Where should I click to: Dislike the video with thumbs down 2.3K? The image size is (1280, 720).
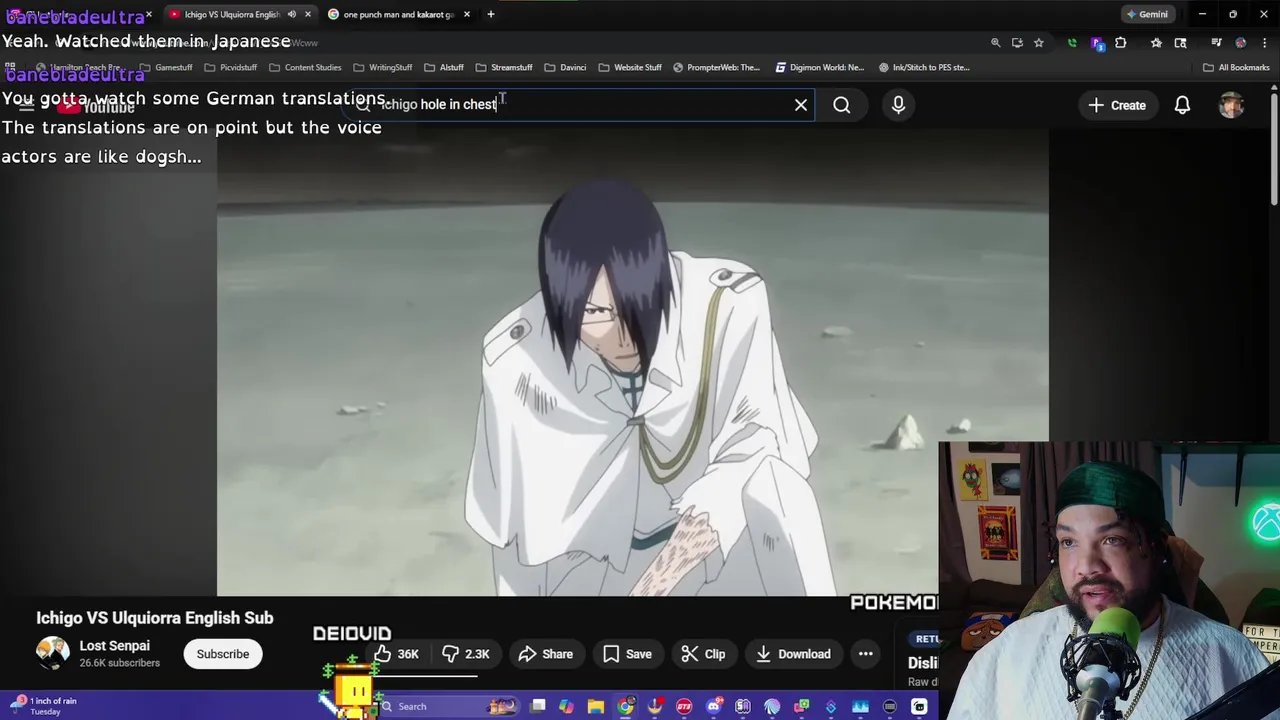coord(466,654)
